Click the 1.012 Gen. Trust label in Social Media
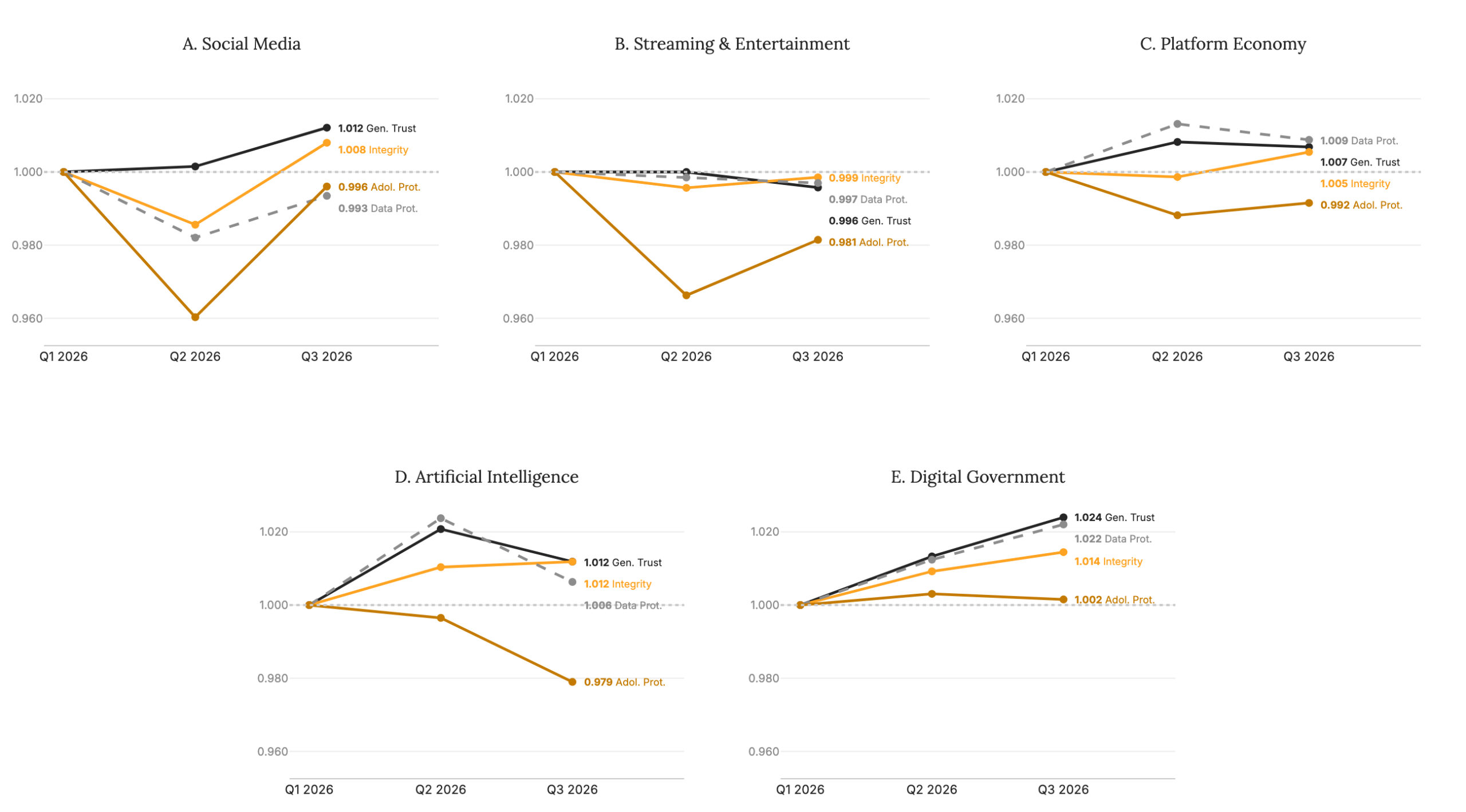The image size is (1466, 812). pos(377,128)
